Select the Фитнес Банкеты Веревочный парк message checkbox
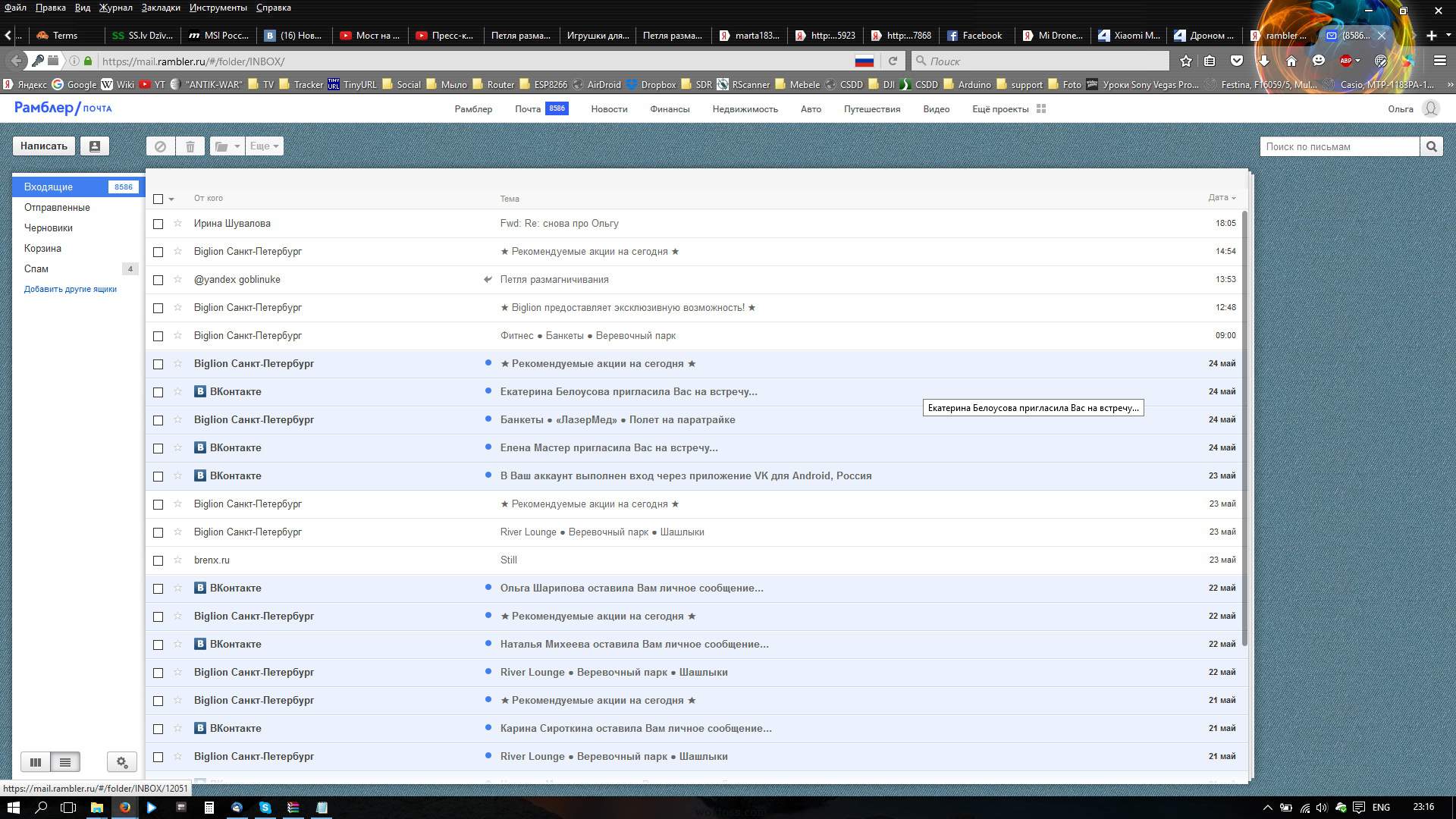This screenshot has height=819, width=1456. coord(158,336)
